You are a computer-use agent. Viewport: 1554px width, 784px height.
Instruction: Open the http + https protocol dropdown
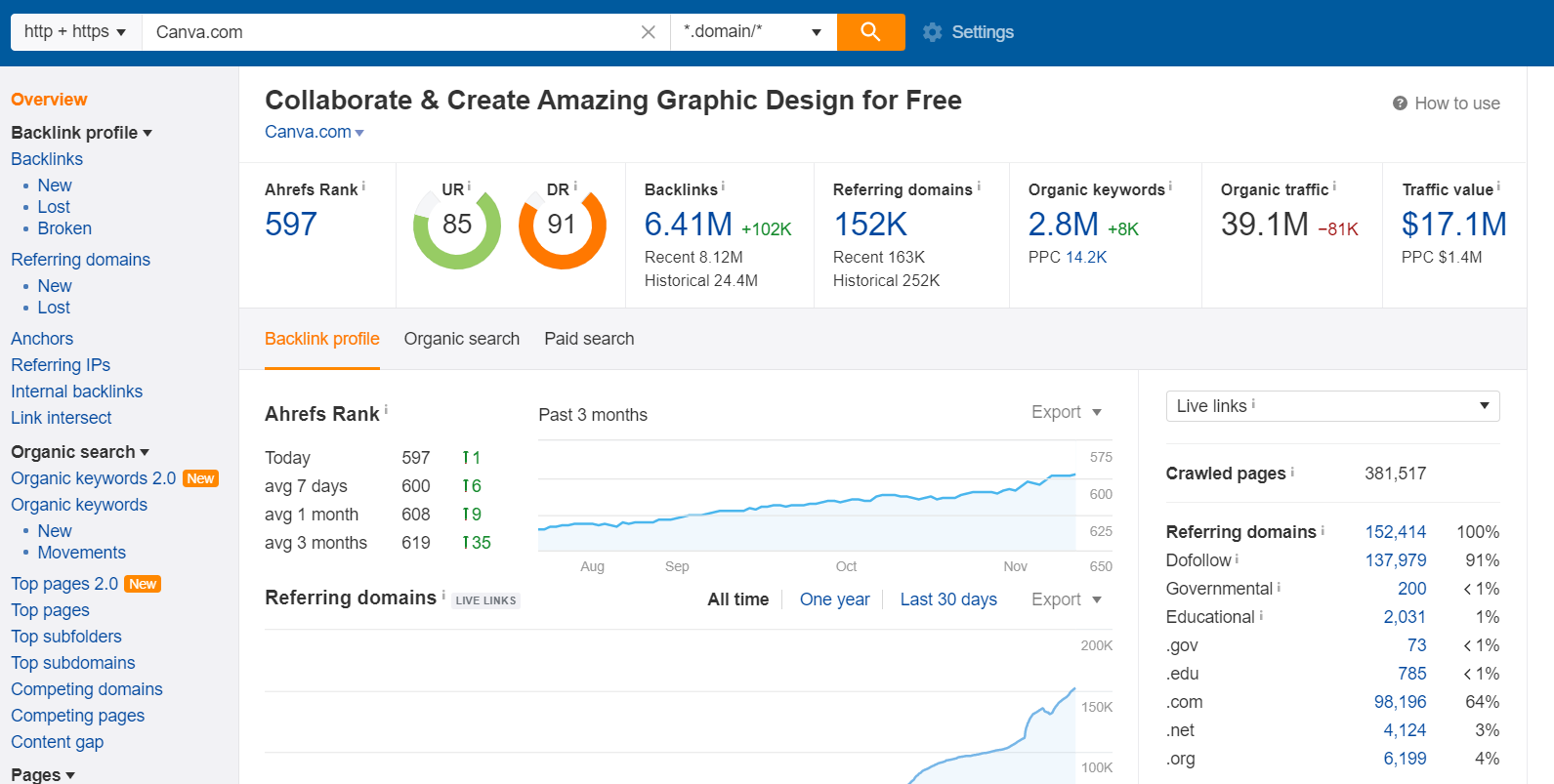[x=75, y=32]
